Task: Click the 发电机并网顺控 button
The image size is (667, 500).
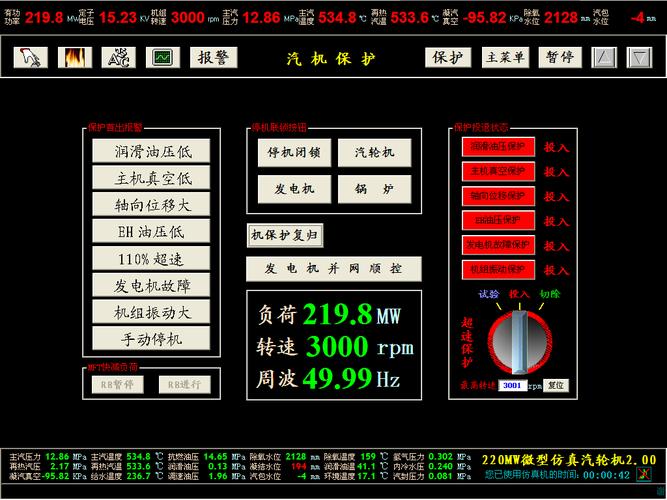Action: (333, 269)
